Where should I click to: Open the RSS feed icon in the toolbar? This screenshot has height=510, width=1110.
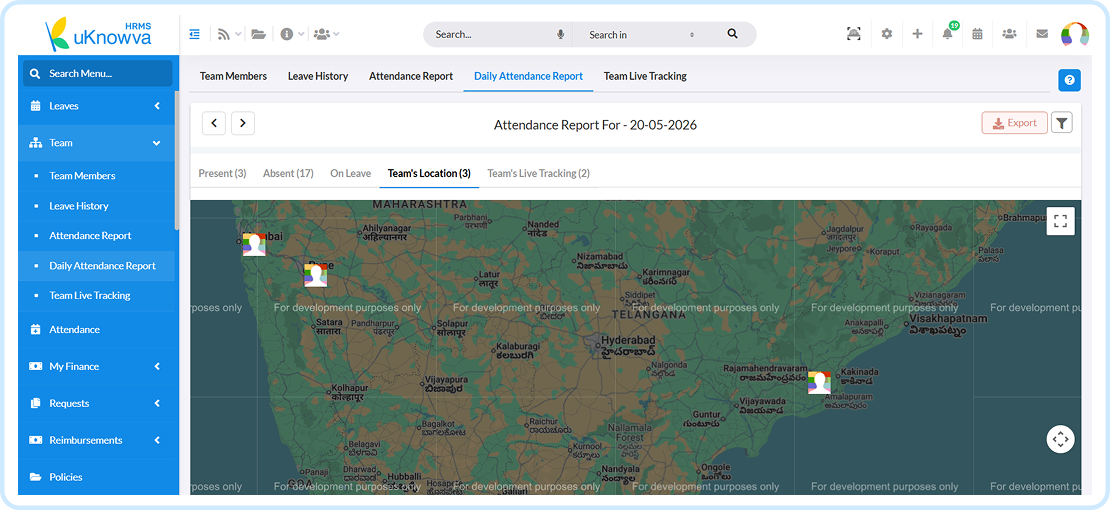[224, 34]
